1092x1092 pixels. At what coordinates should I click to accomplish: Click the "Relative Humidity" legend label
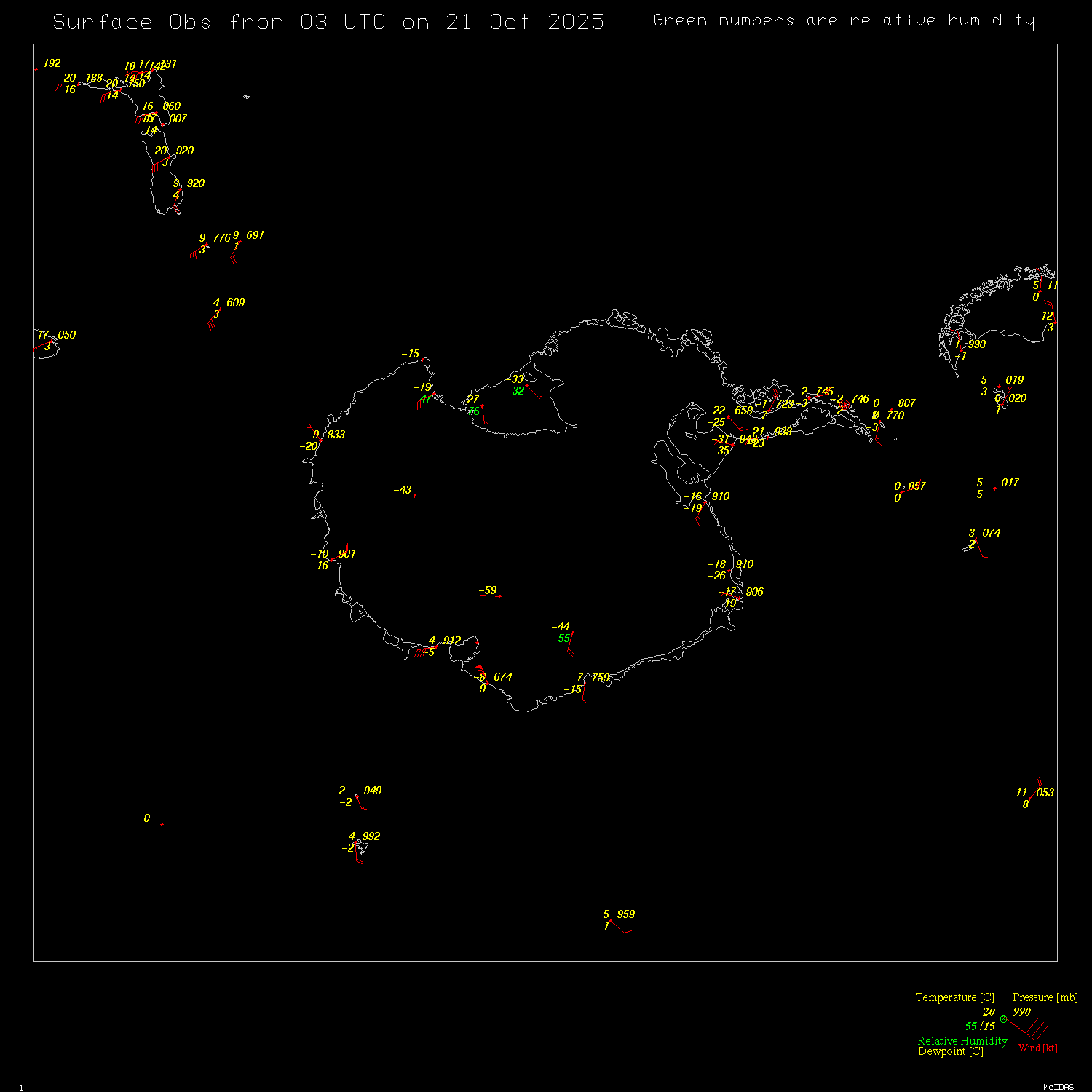(962, 1041)
